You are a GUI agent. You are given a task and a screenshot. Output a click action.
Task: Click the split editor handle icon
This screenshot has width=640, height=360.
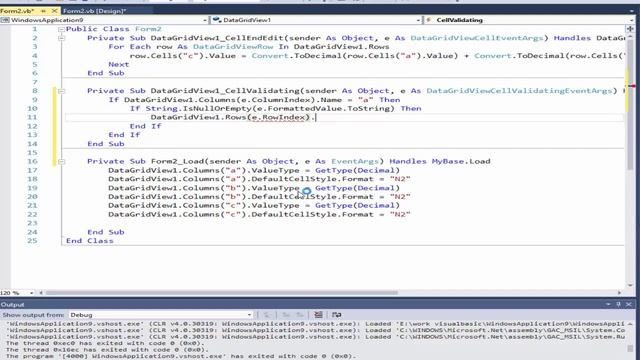pyautogui.click(x=630, y=29)
